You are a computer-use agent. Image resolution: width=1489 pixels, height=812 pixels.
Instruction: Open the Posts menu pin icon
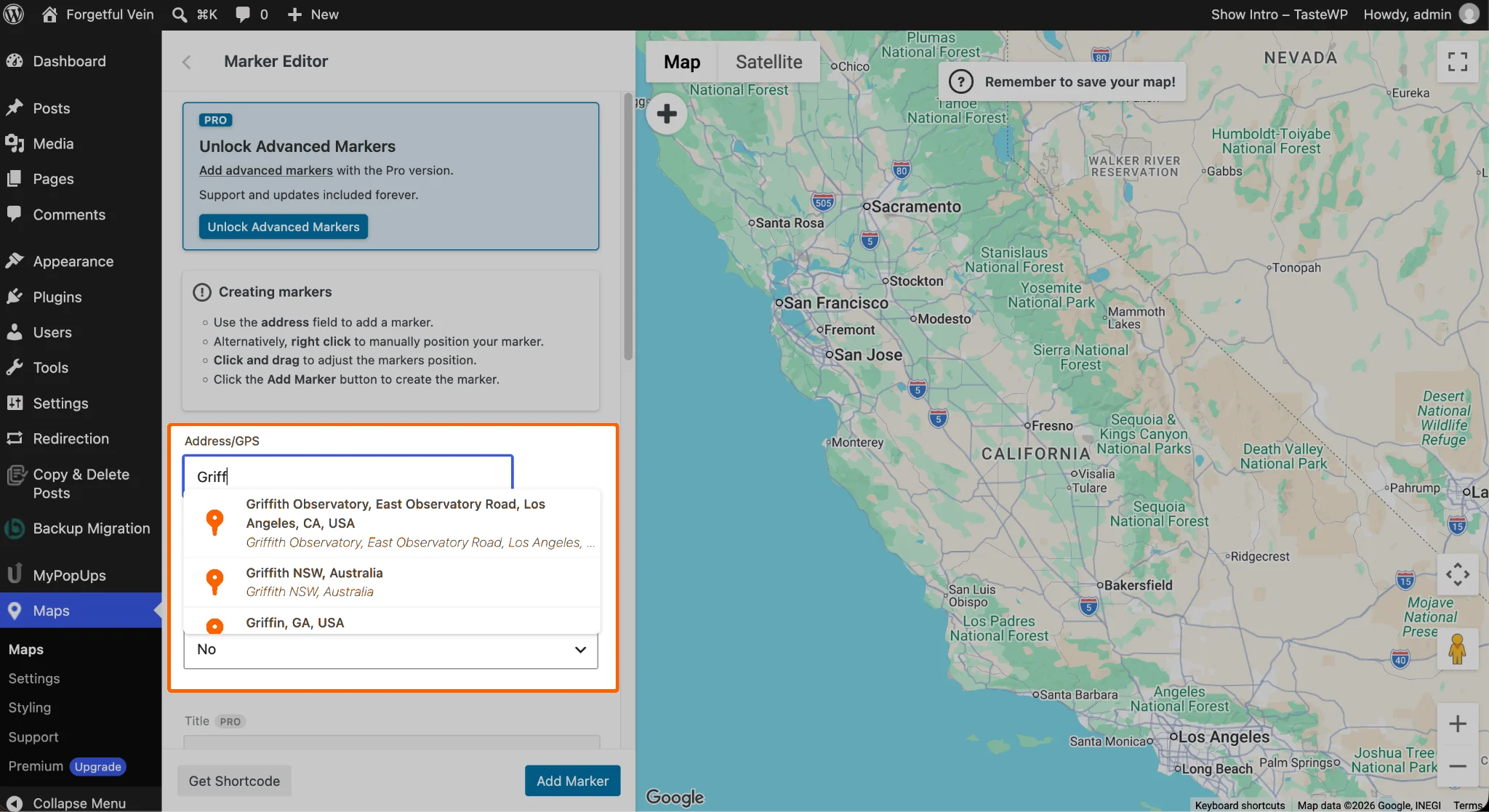[x=15, y=108]
